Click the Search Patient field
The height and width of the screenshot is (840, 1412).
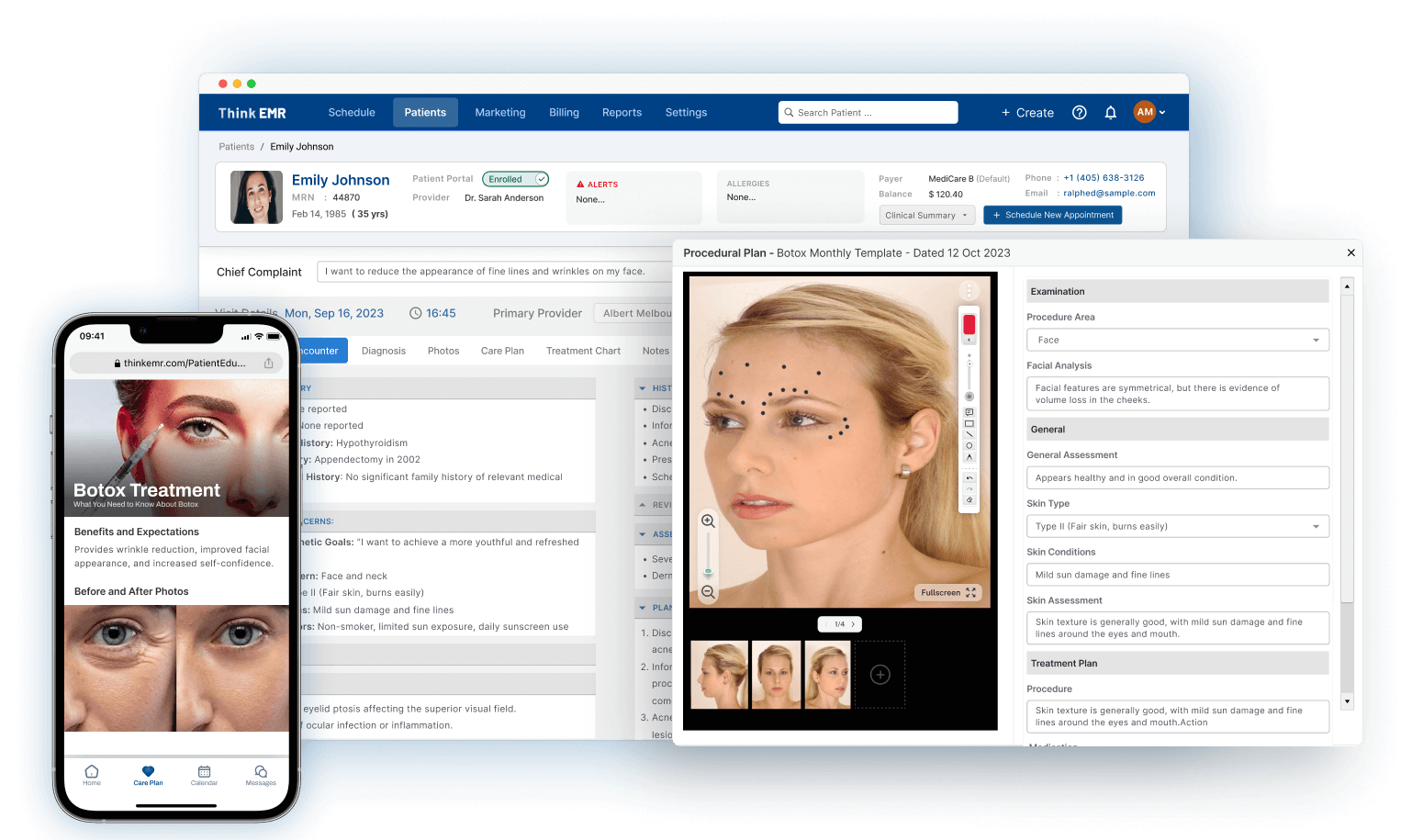tap(868, 112)
